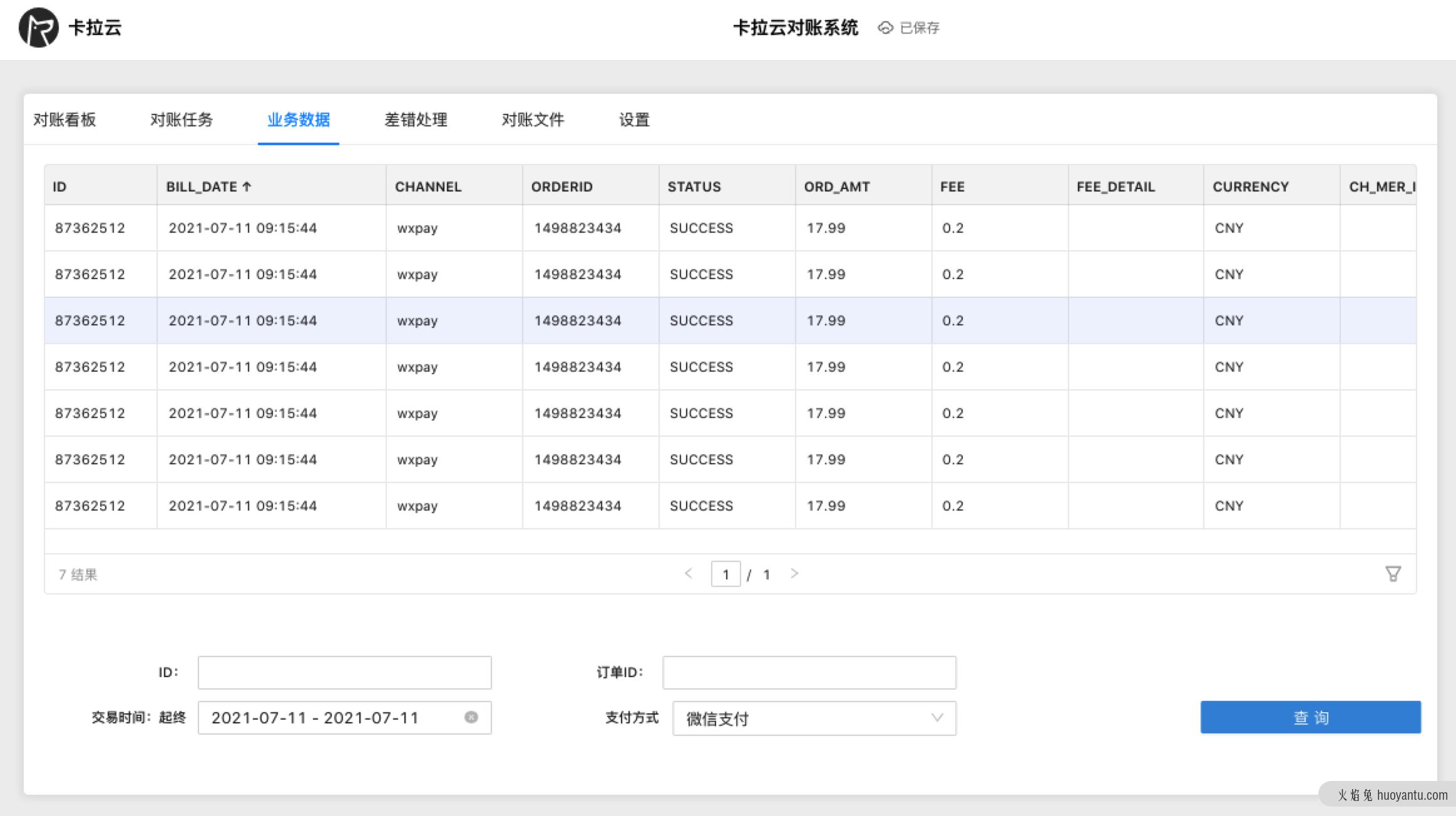The width and height of the screenshot is (1456, 816).
Task: Switch to the 对账任务 tab
Action: point(182,120)
